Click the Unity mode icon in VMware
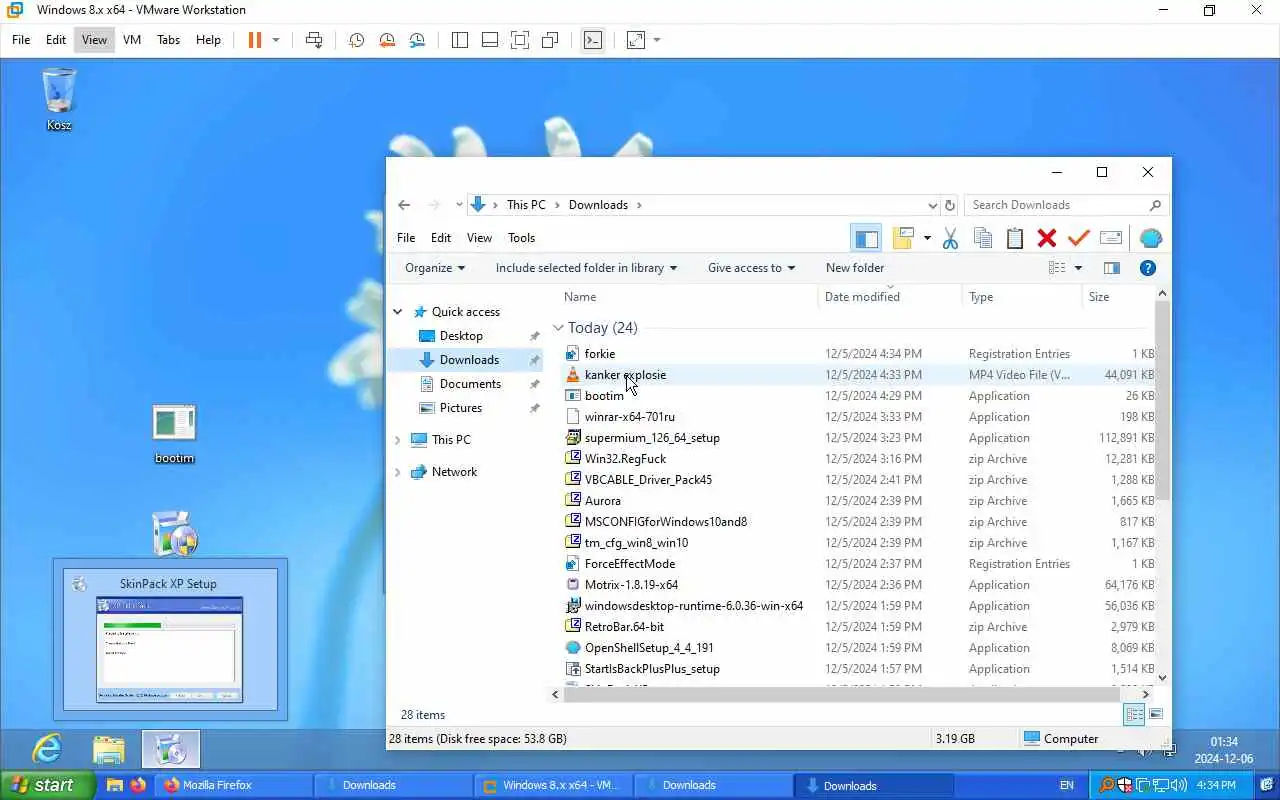 pos(550,40)
